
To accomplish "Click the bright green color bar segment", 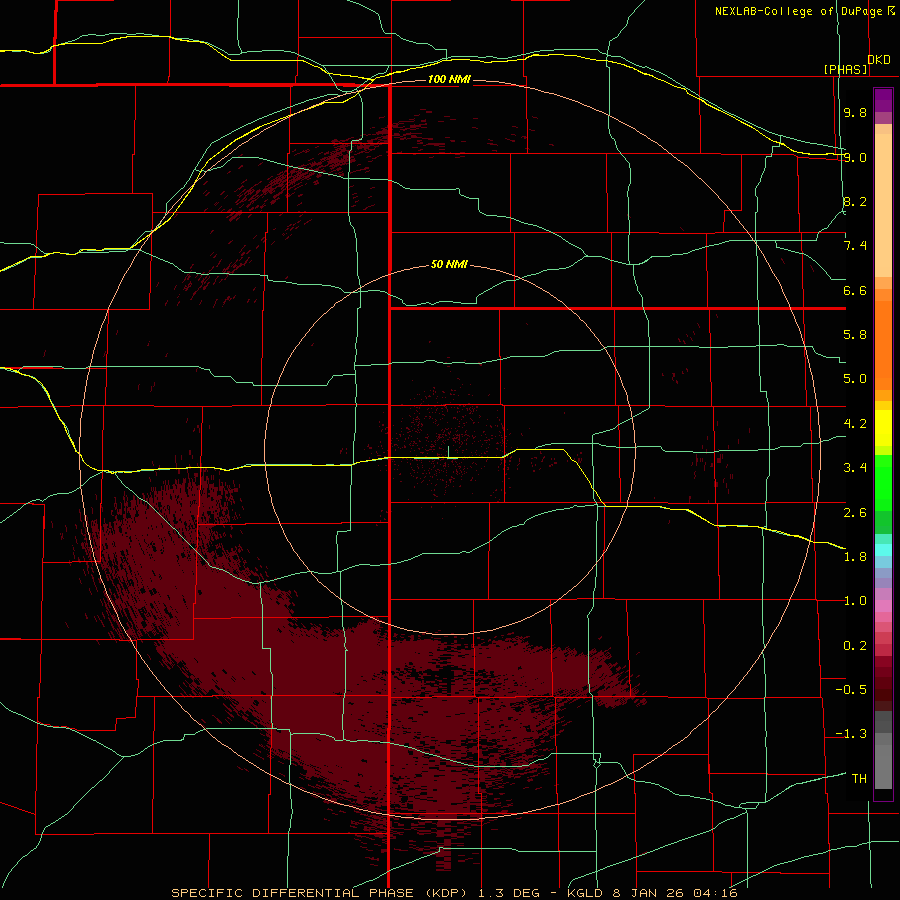I will coord(883,483).
